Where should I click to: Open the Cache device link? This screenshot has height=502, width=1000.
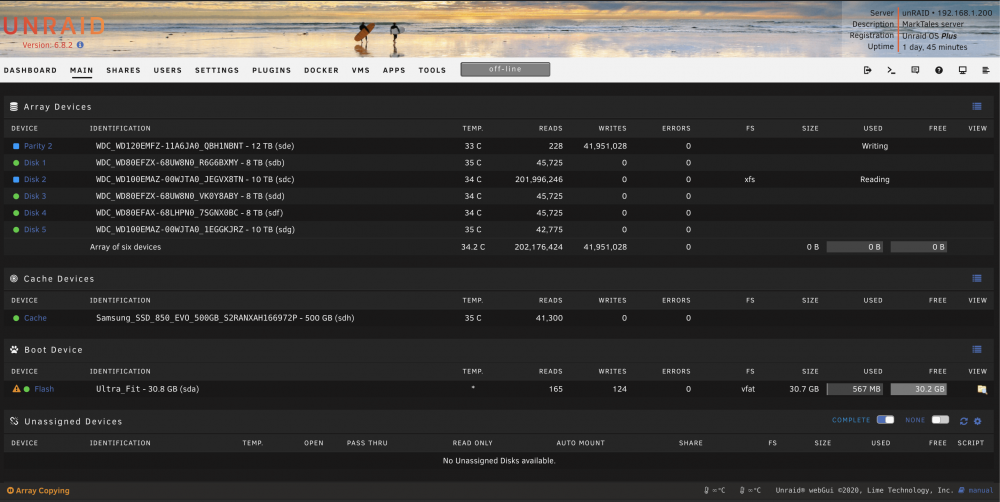tap(35, 318)
